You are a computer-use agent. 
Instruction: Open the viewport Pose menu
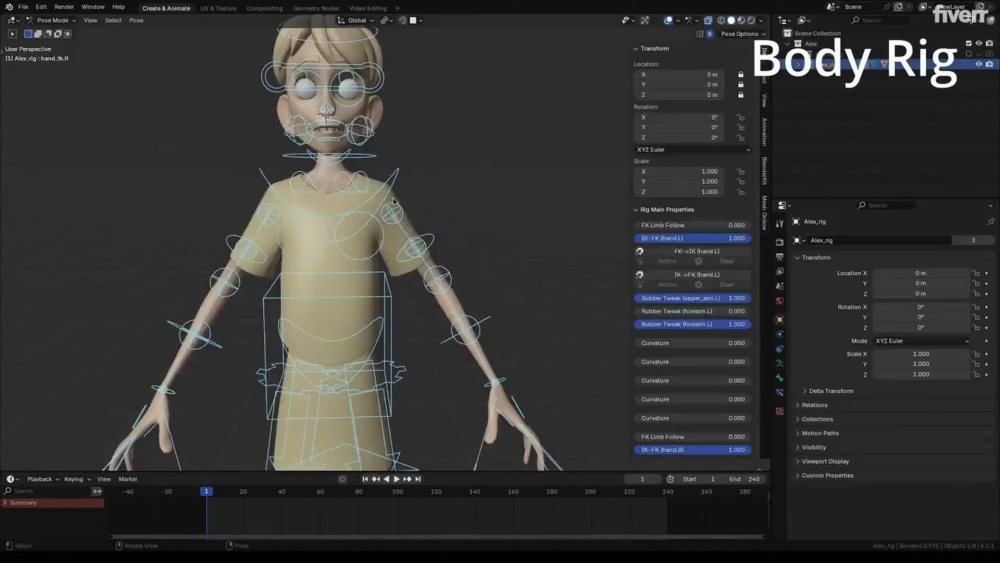coord(136,20)
